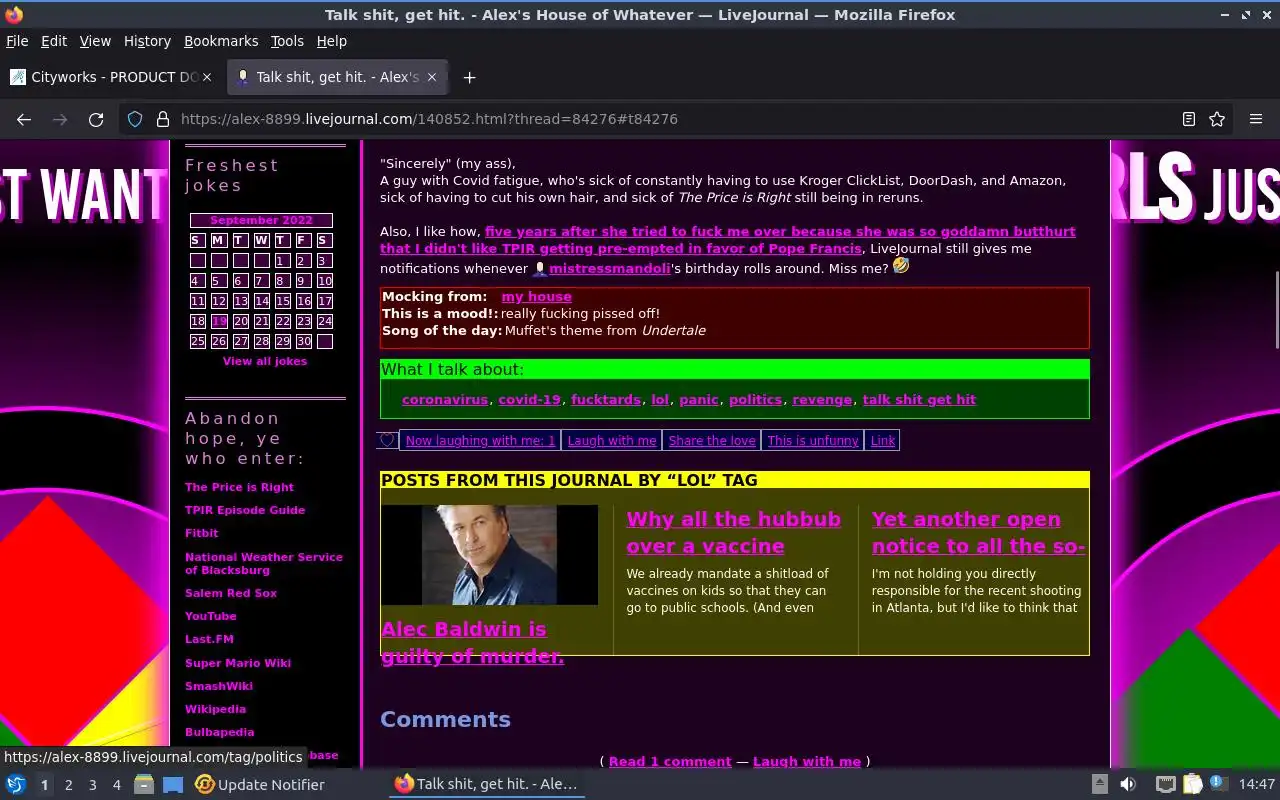Screen dimensions: 1280x800
Task: Open the coronavirus tag link
Action: point(445,399)
